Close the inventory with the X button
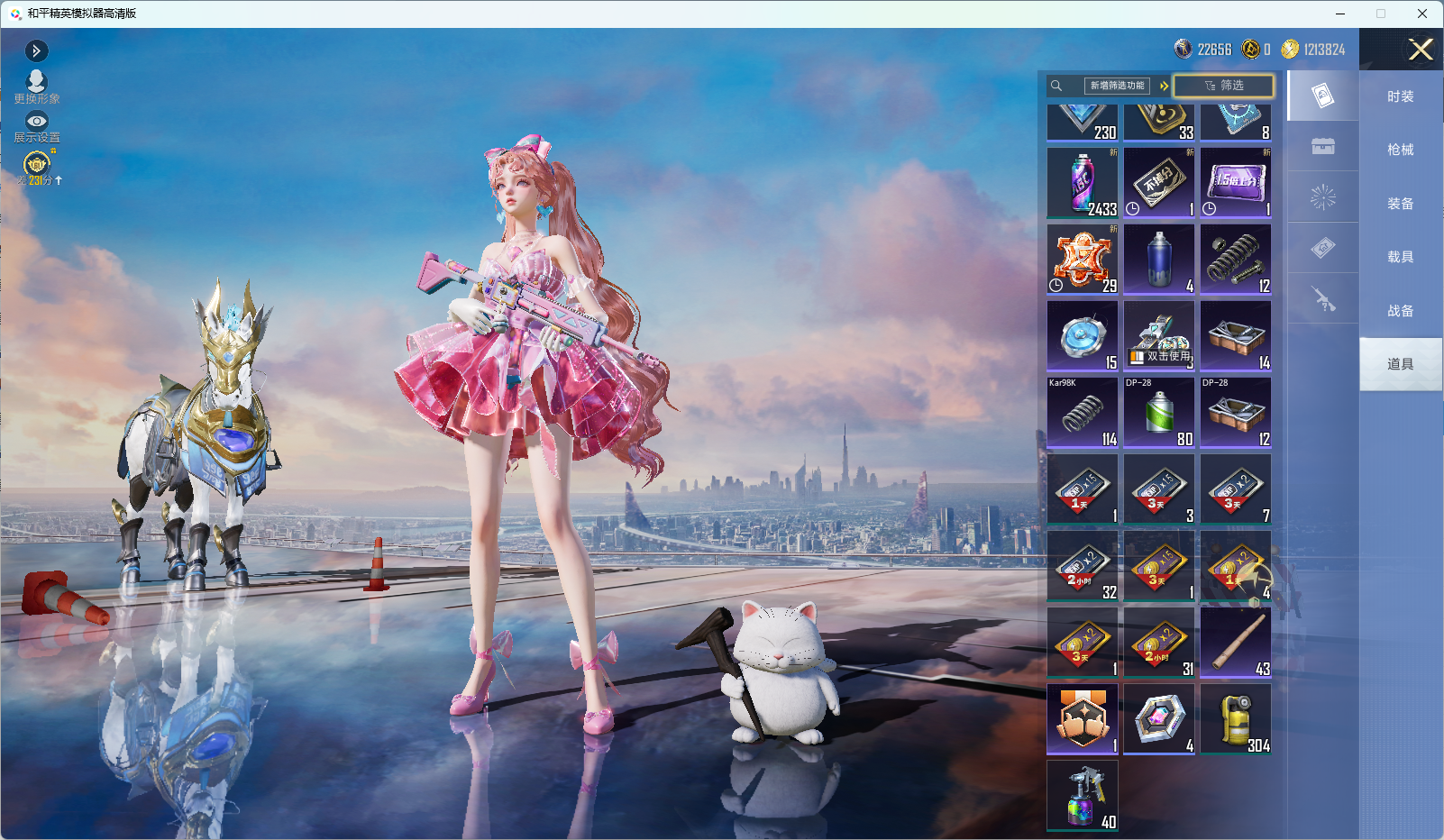This screenshot has width=1444, height=840. (x=1421, y=50)
